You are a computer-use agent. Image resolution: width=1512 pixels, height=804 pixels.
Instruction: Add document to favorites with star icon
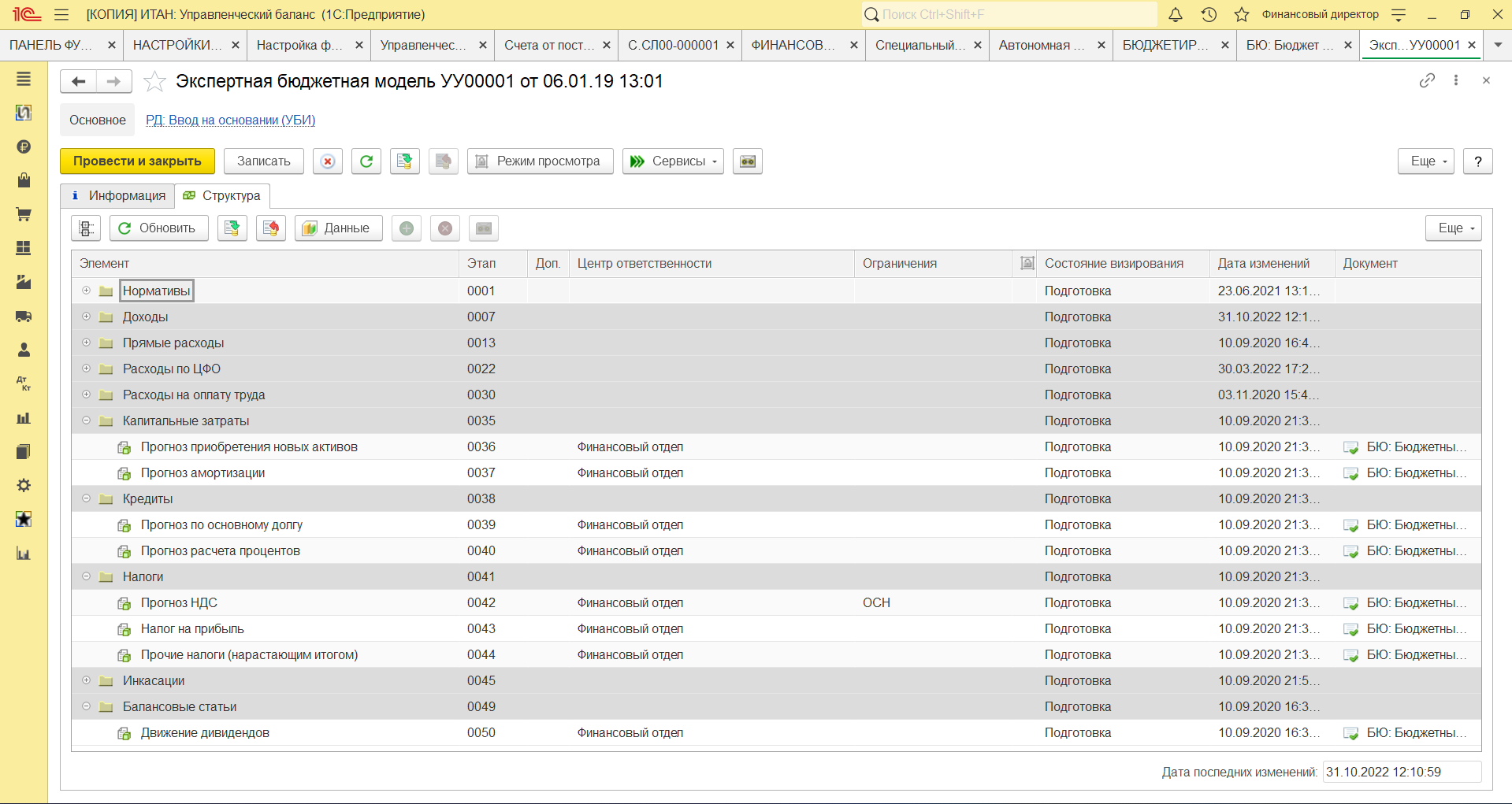tap(155, 81)
